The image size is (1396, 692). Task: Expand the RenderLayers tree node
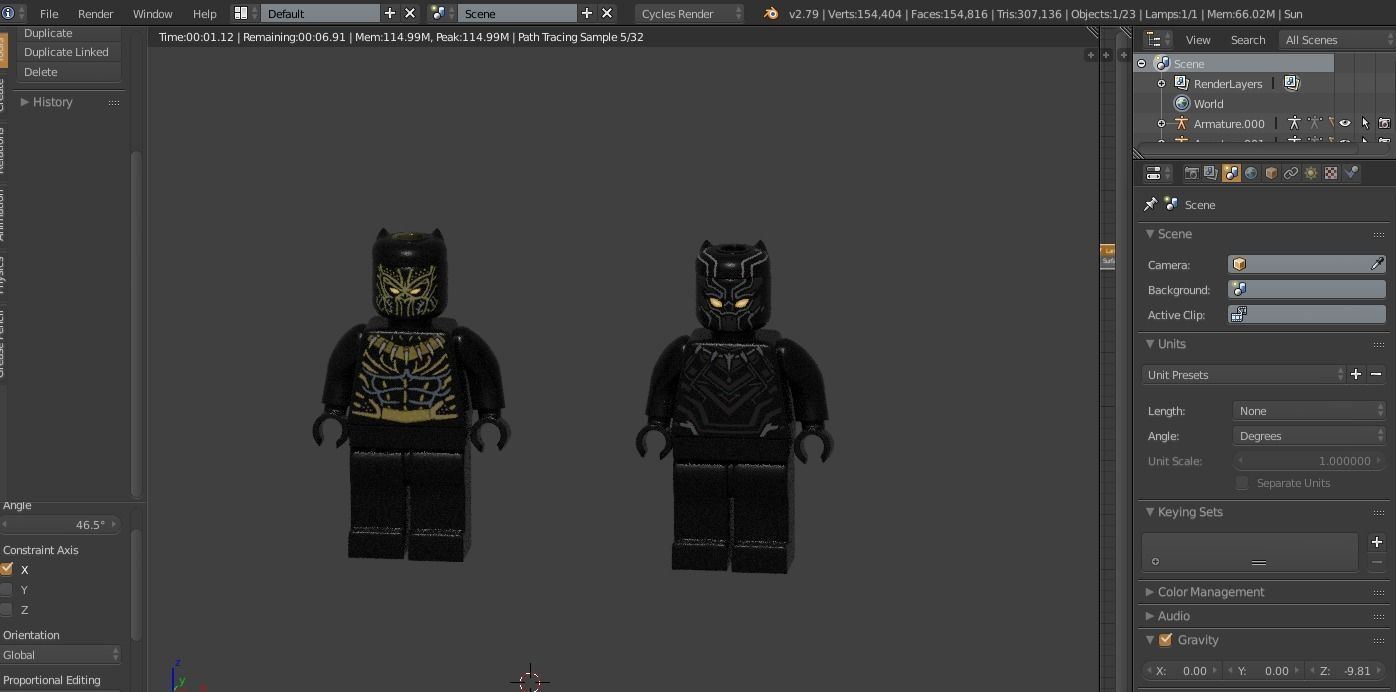click(1162, 83)
